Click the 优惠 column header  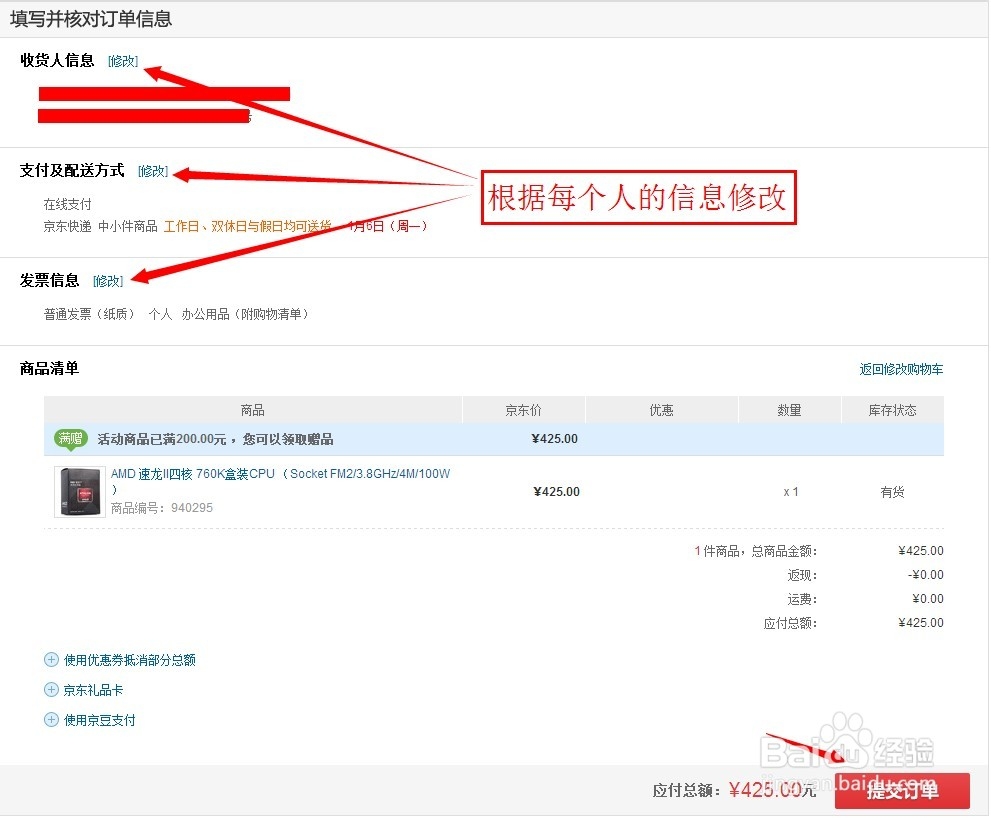(x=662, y=410)
